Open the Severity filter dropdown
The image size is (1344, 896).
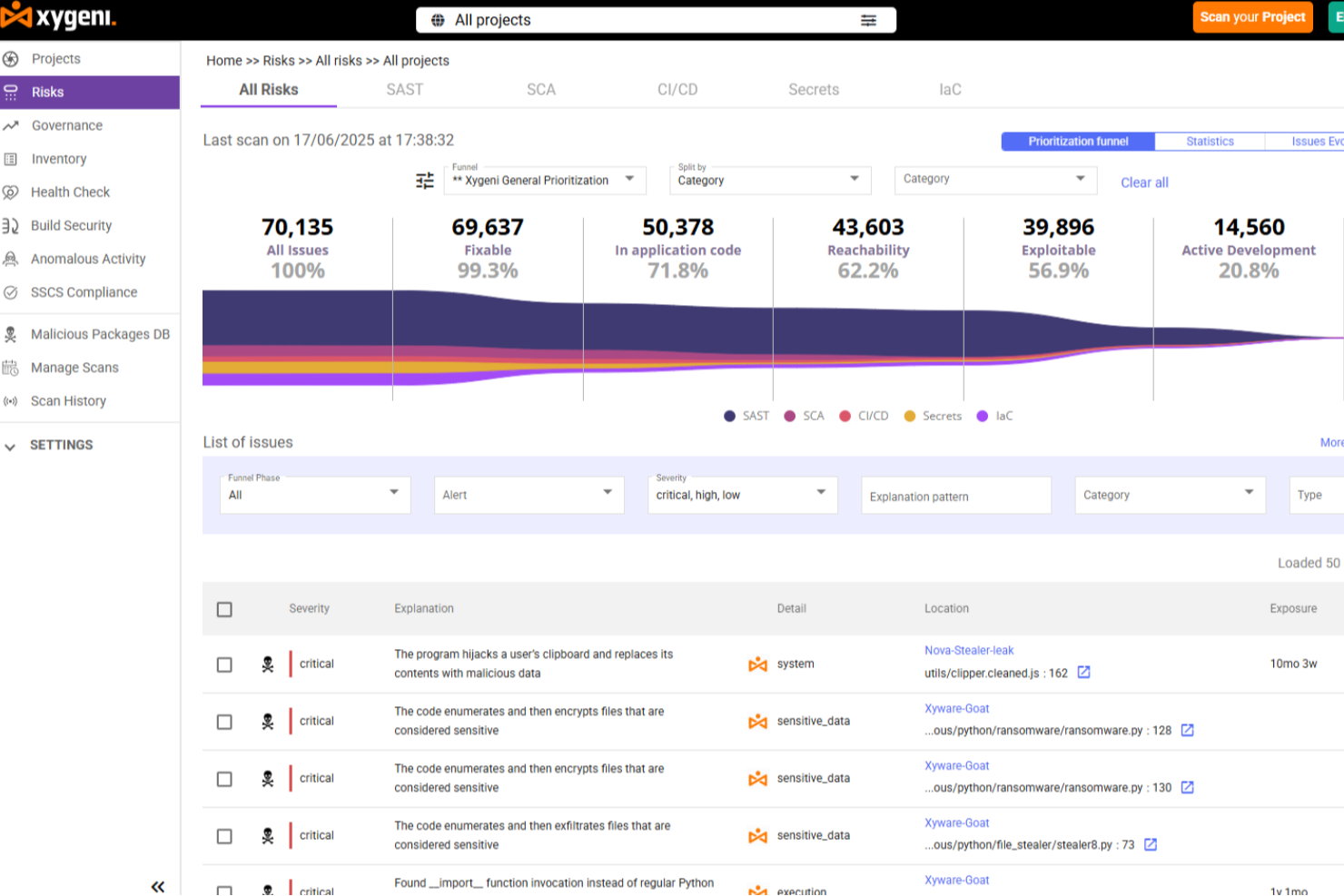coord(741,495)
